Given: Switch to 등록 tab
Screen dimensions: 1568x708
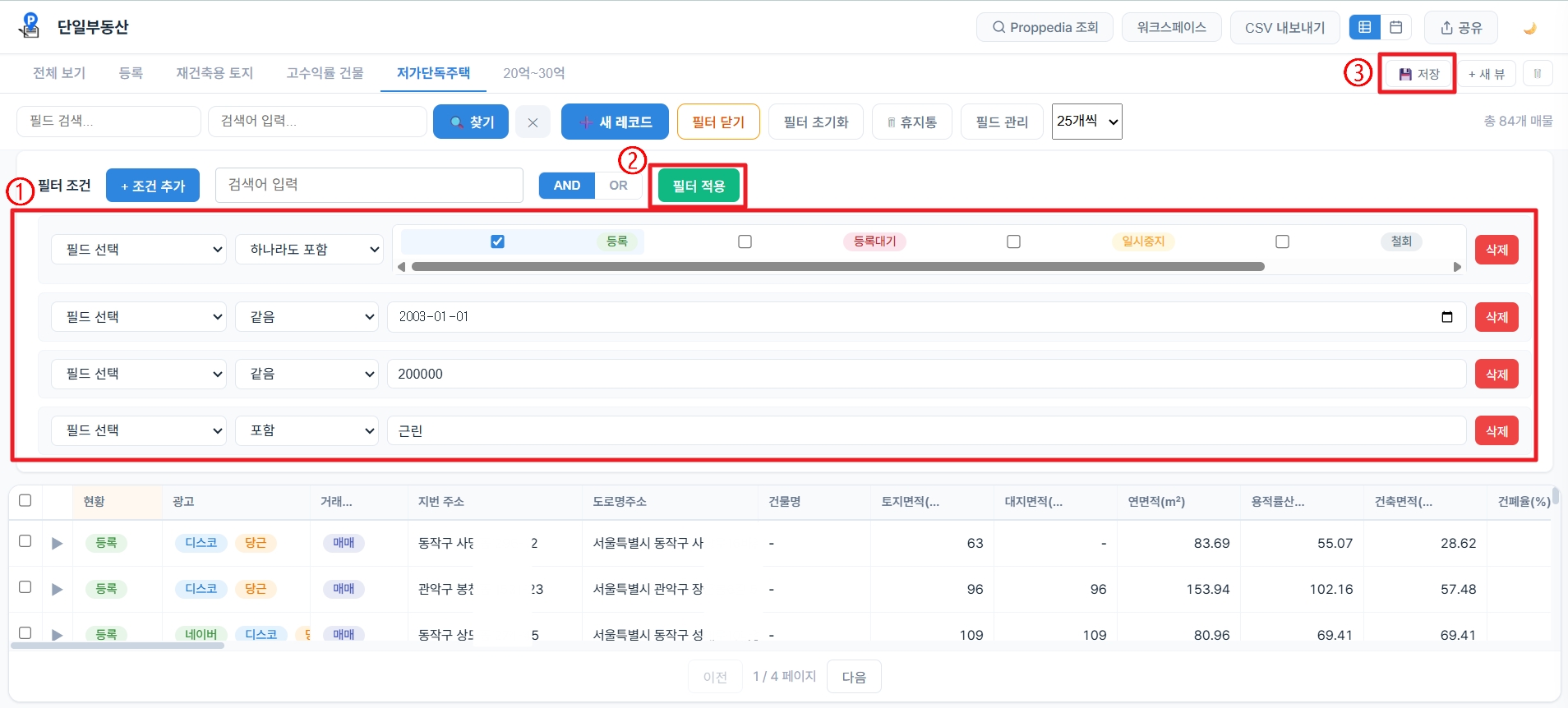Looking at the screenshot, I should coord(131,73).
